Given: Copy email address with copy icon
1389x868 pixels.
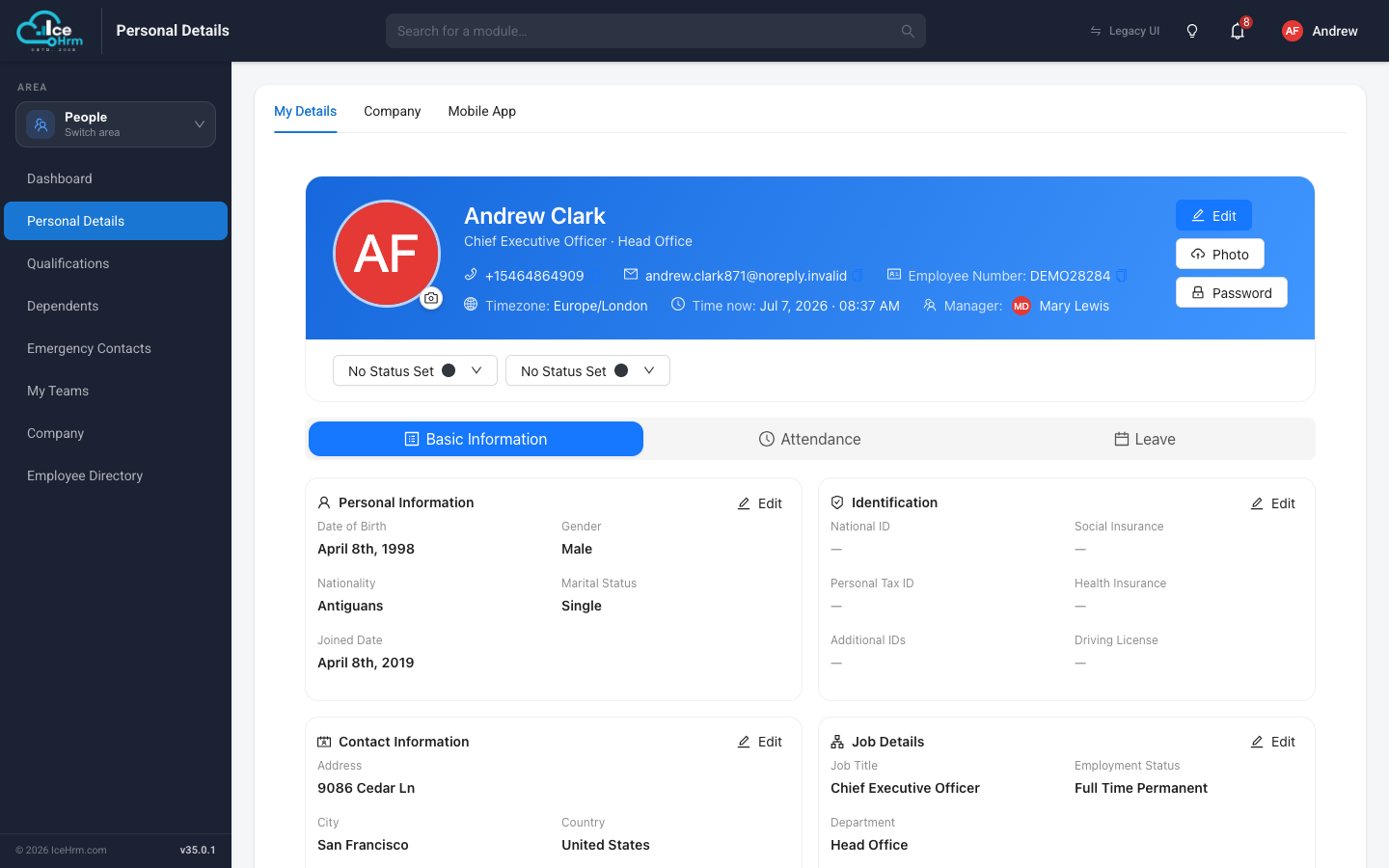Looking at the screenshot, I should (858, 276).
